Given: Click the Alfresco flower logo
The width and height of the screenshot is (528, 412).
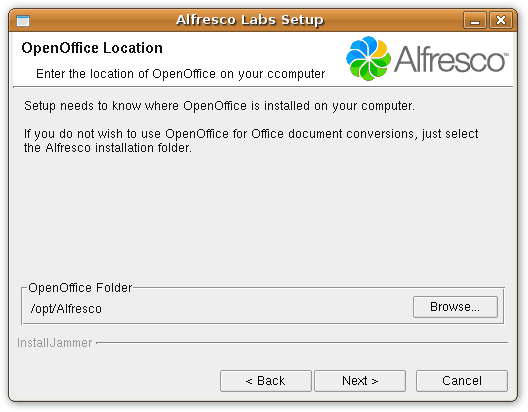Looking at the screenshot, I should 368,59.
